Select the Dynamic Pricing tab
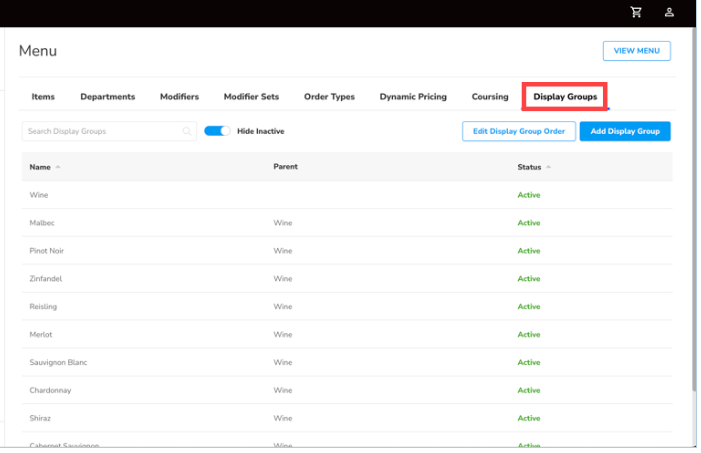 tap(413, 97)
